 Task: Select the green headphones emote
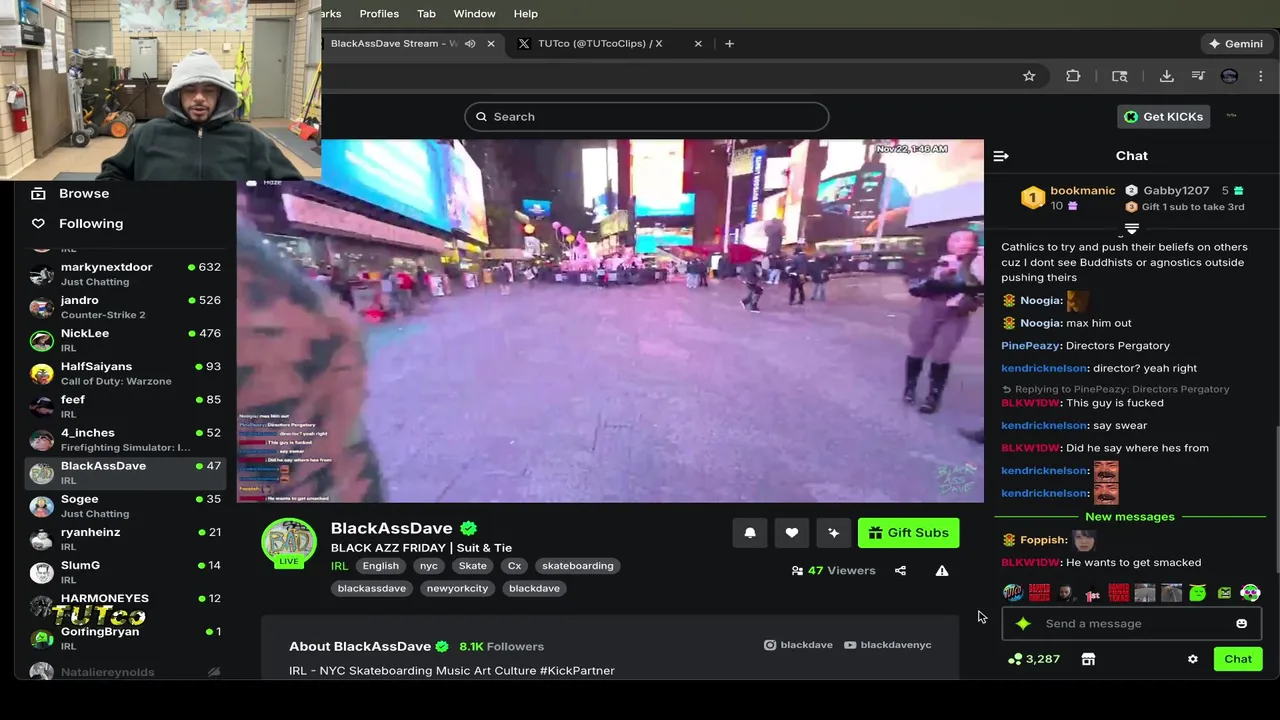(x=1251, y=593)
